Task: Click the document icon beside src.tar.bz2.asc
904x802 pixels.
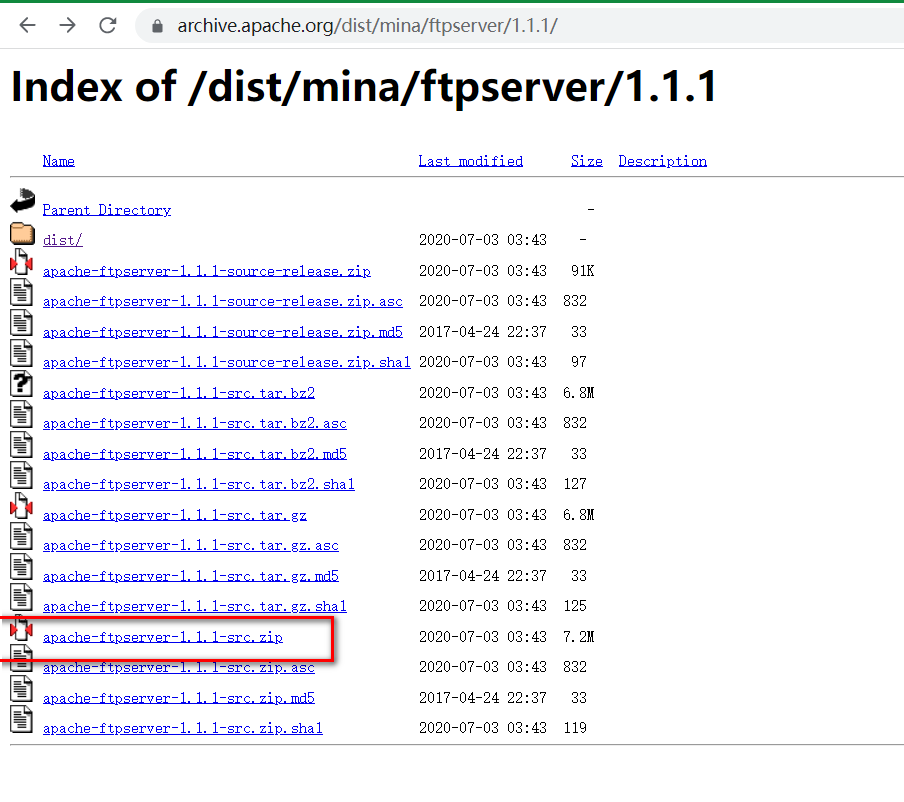Action: coord(21,415)
